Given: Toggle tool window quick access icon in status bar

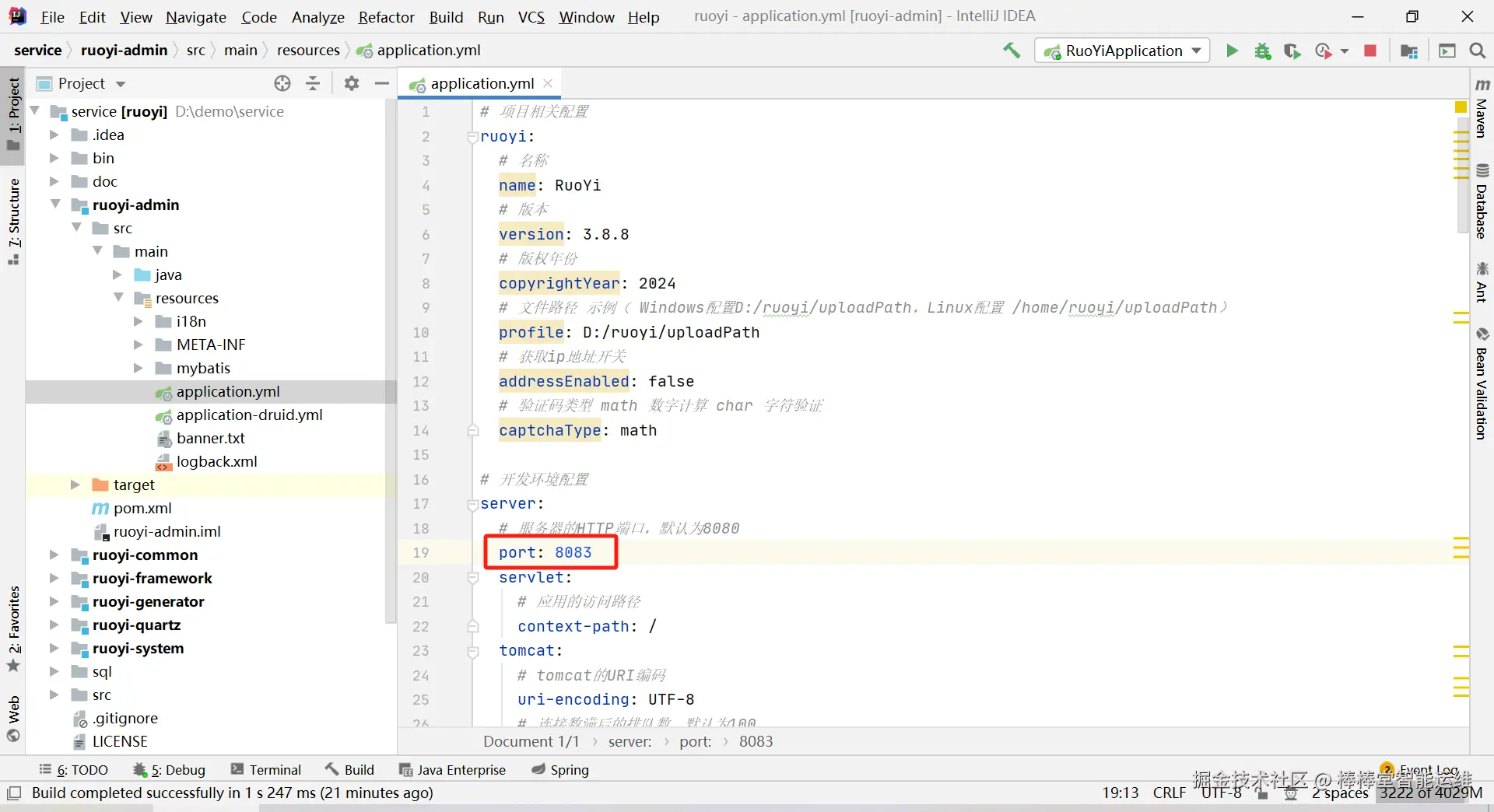Looking at the screenshot, I should (x=13, y=793).
